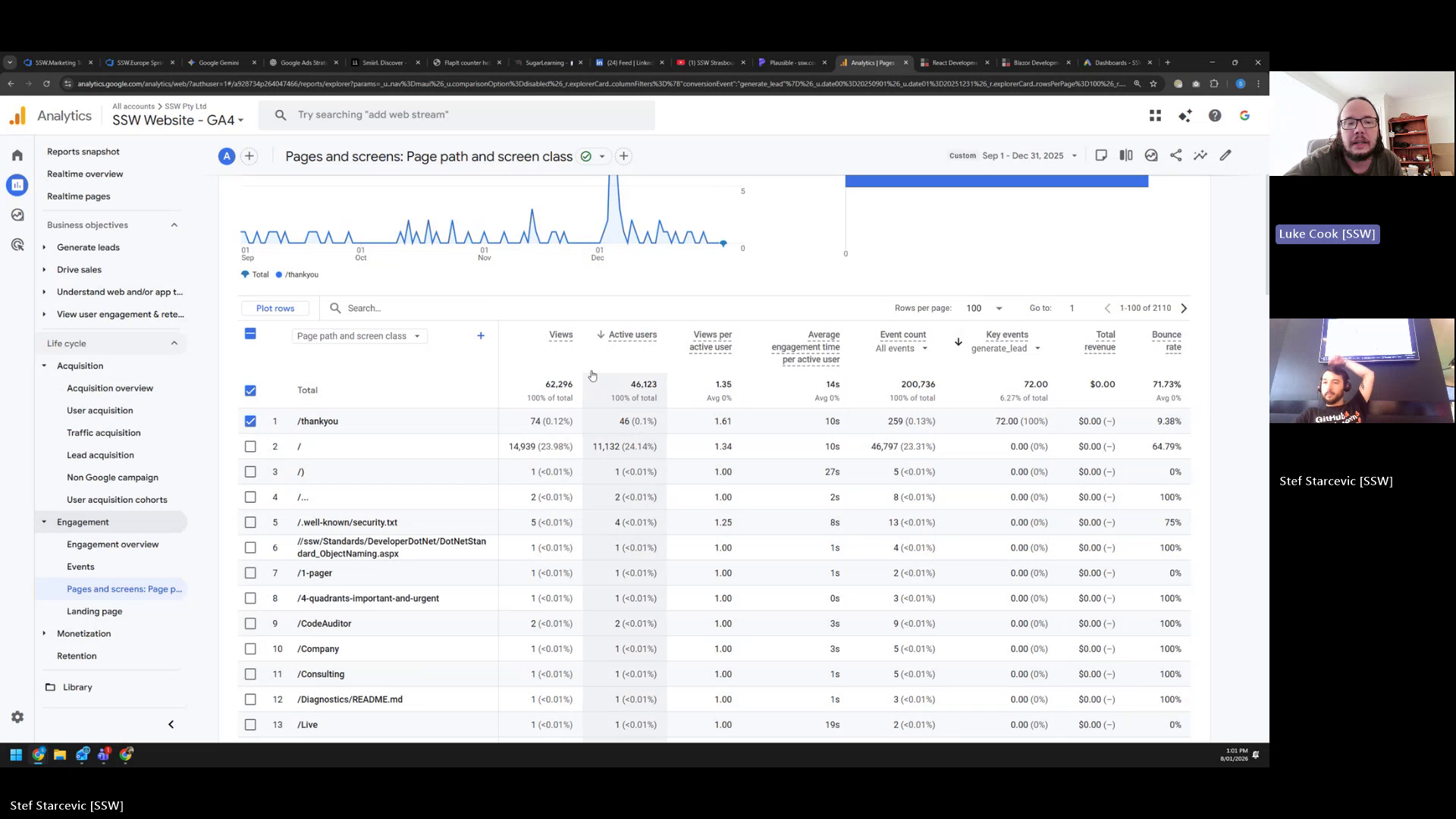The image size is (1456, 819).
Task: Open the Advertising section in left rail
Action: pyautogui.click(x=17, y=245)
